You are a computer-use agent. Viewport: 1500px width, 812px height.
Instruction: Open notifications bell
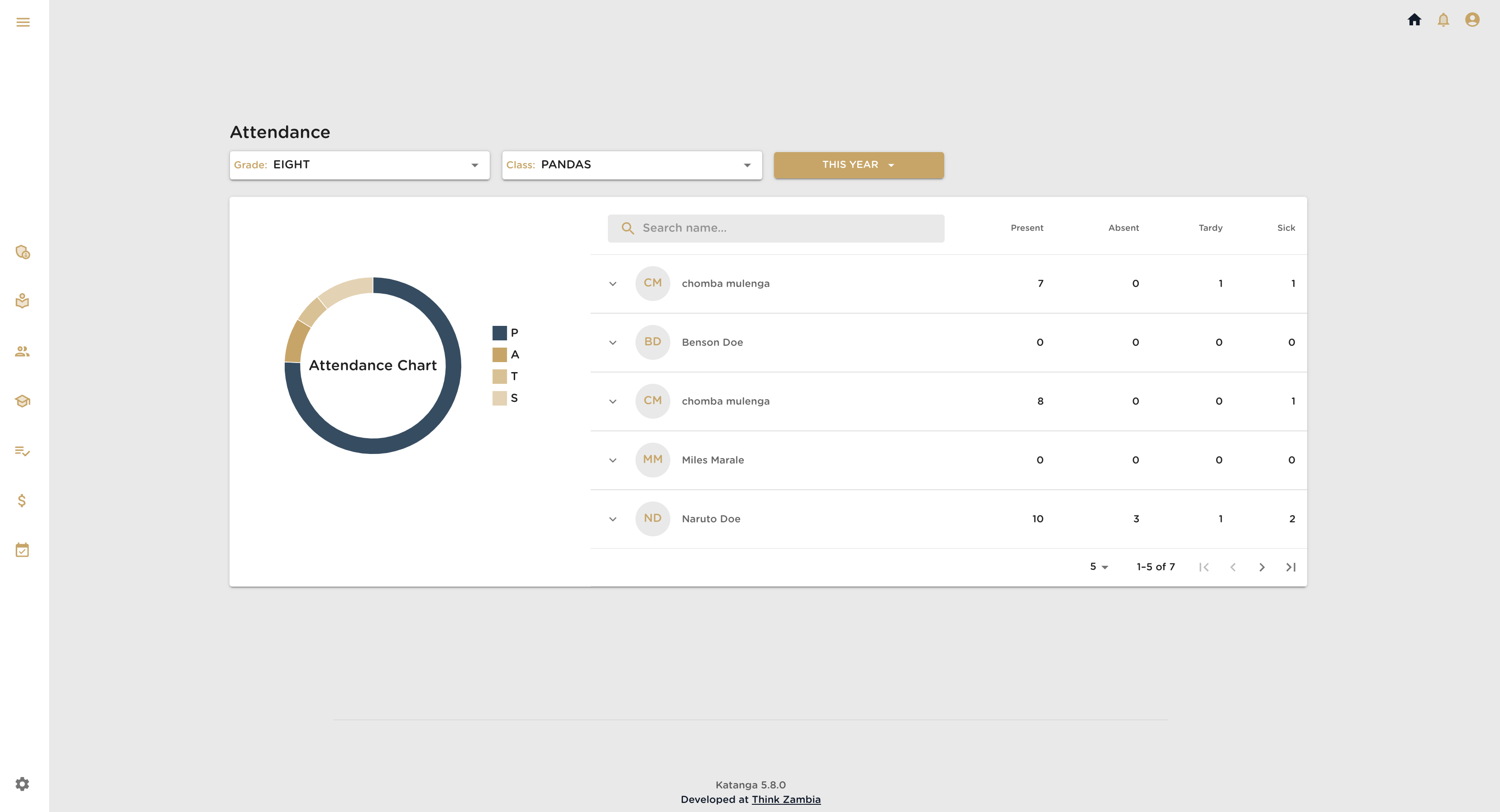pos(1443,20)
